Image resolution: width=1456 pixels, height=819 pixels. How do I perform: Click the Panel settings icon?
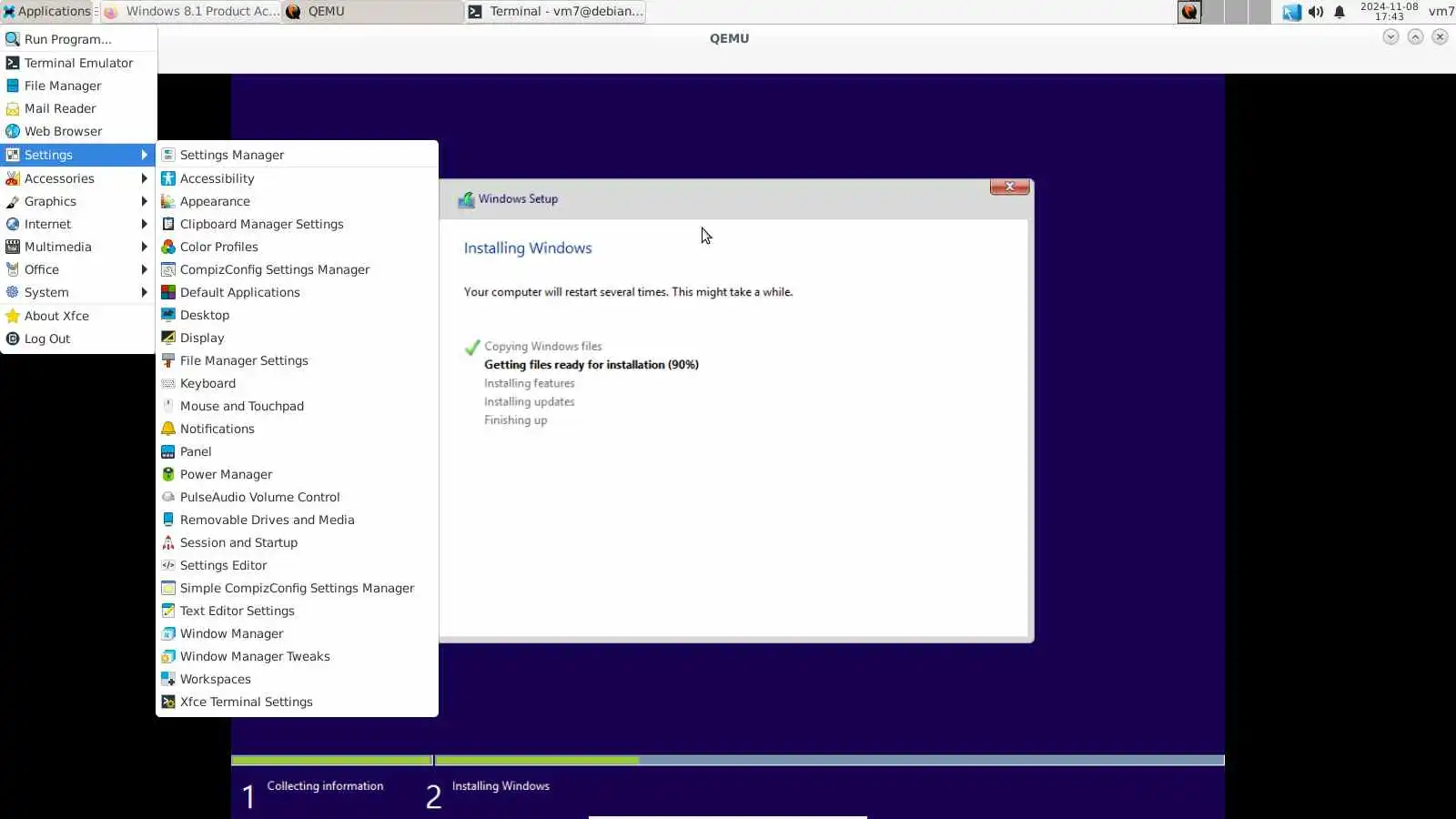click(x=168, y=451)
